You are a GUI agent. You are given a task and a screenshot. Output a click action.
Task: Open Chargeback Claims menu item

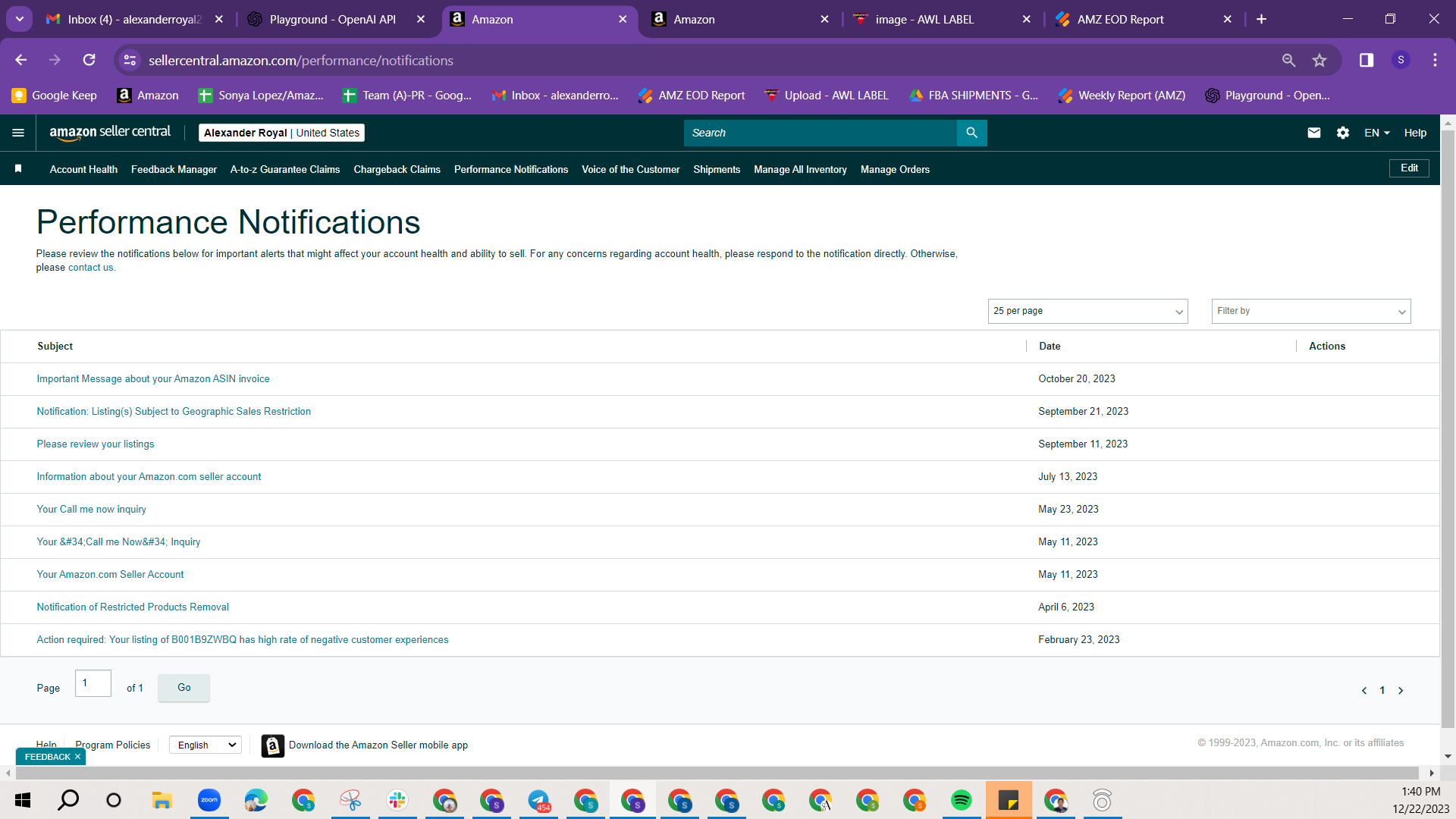(x=397, y=169)
